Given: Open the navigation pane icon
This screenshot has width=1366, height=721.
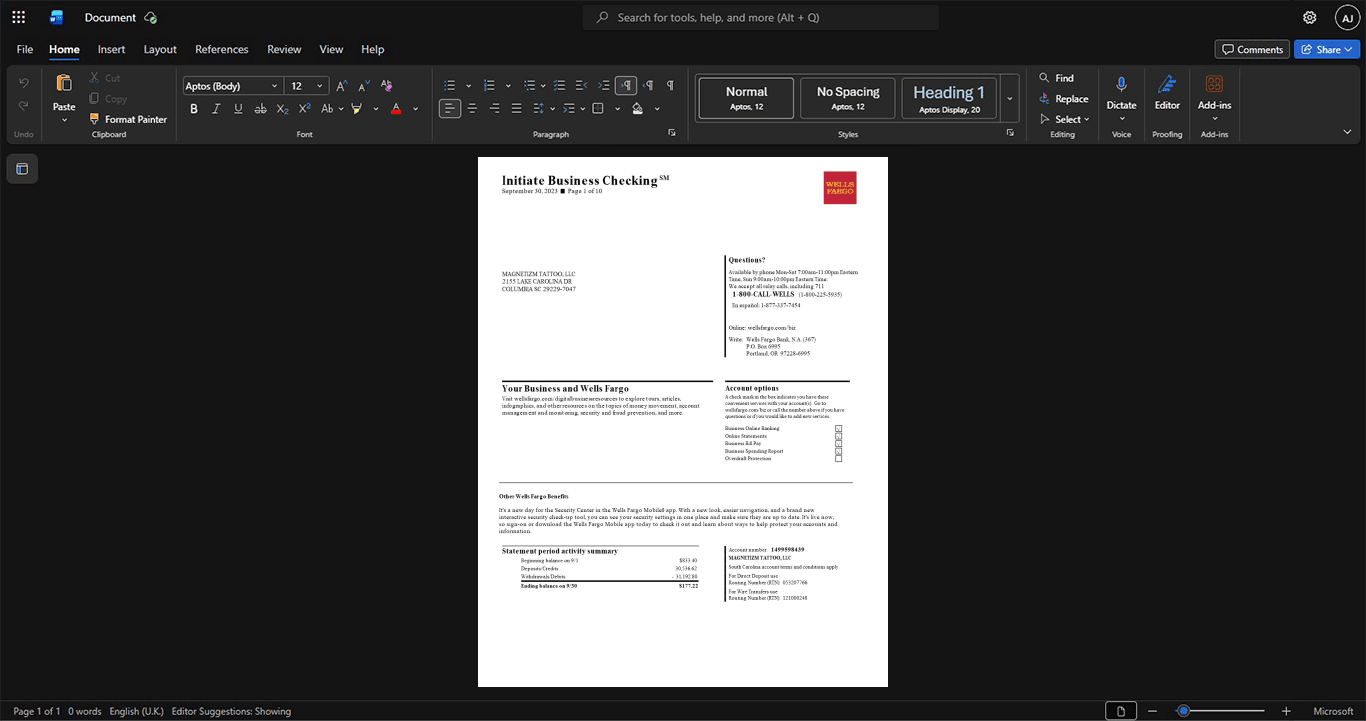Looking at the screenshot, I should click(22, 169).
